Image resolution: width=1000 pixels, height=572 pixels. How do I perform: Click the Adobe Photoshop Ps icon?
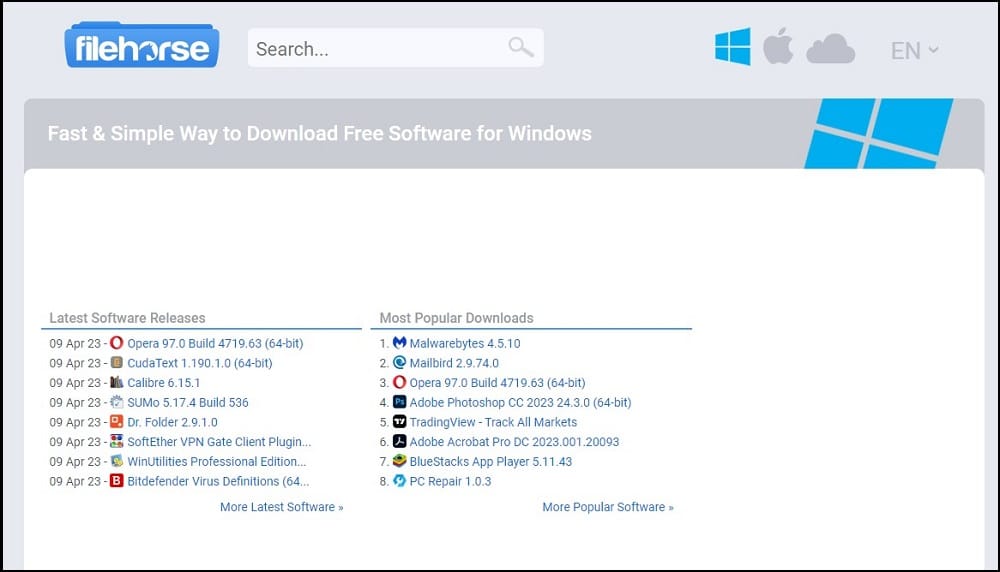(399, 402)
